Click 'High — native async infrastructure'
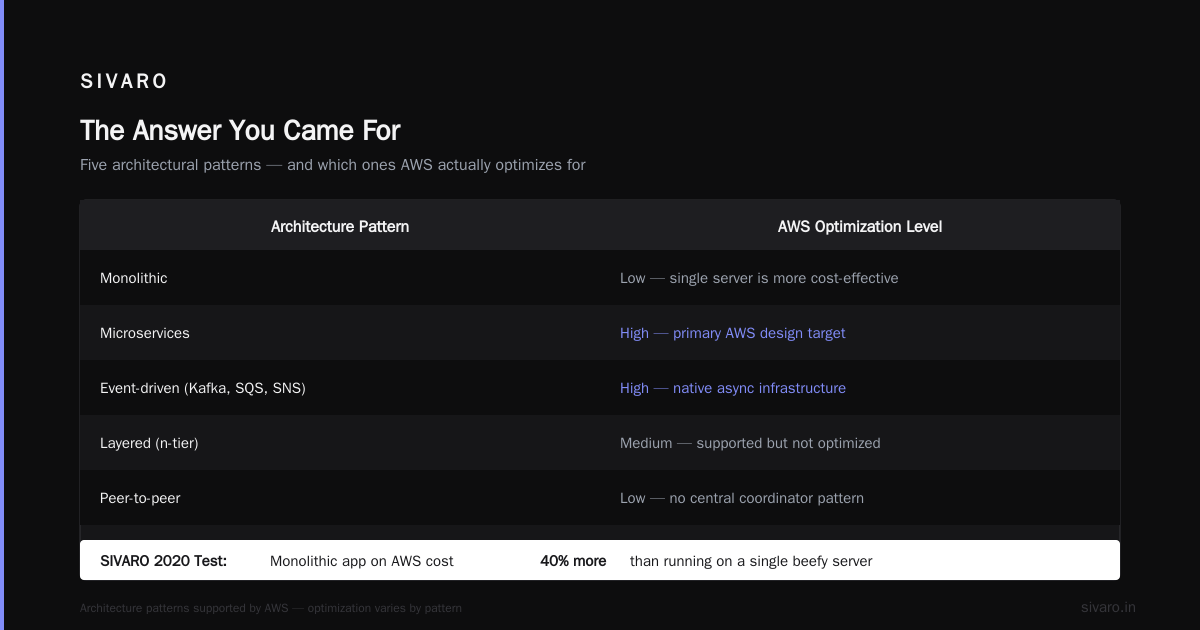 733,388
